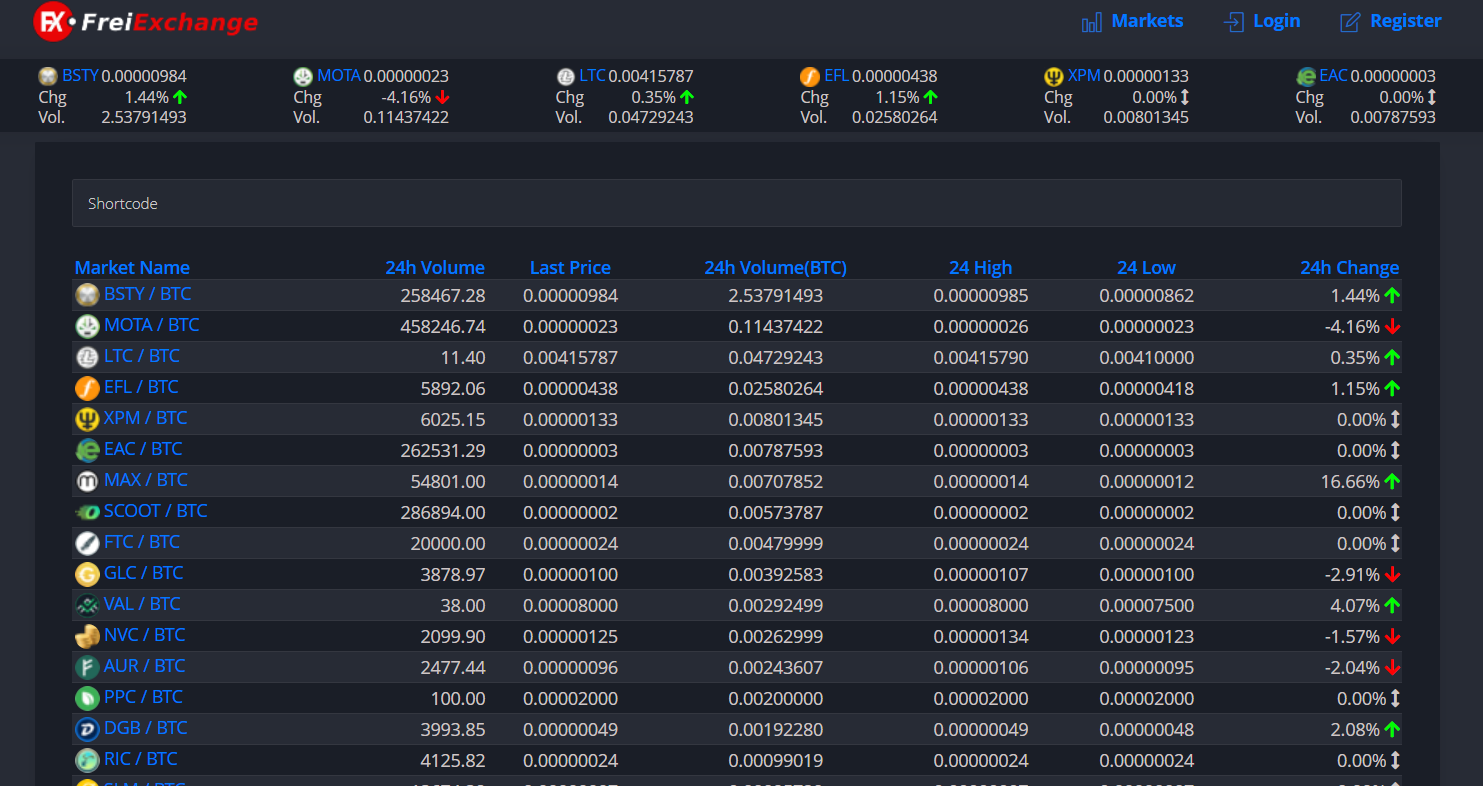The width and height of the screenshot is (1483, 786).
Task: Open the Register page link
Action: pyautogui.click(x=1405, y=21)
